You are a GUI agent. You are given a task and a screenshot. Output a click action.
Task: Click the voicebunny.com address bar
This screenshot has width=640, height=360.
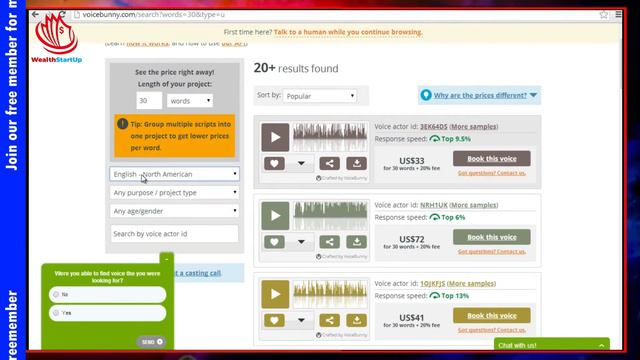[x=335, y=15]
